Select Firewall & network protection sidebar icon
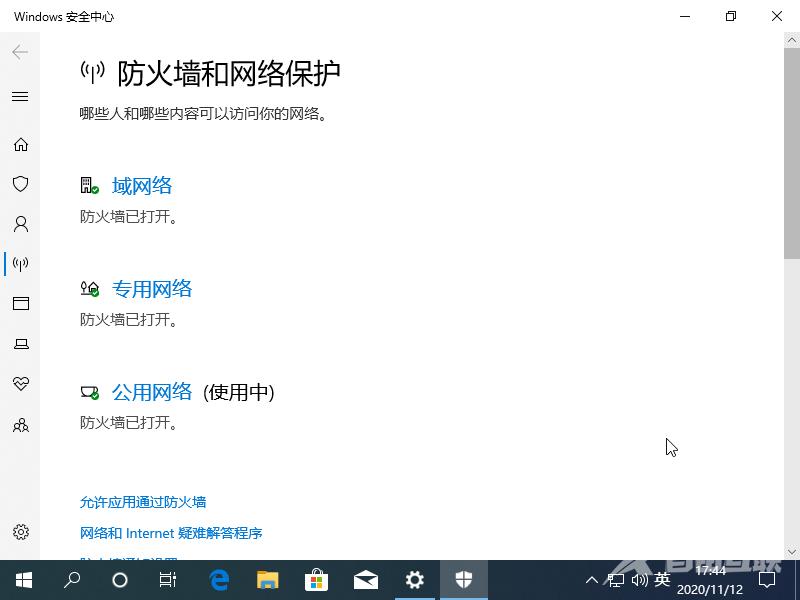800x600 pixels. pyautogui.click(x=20, y=264)
